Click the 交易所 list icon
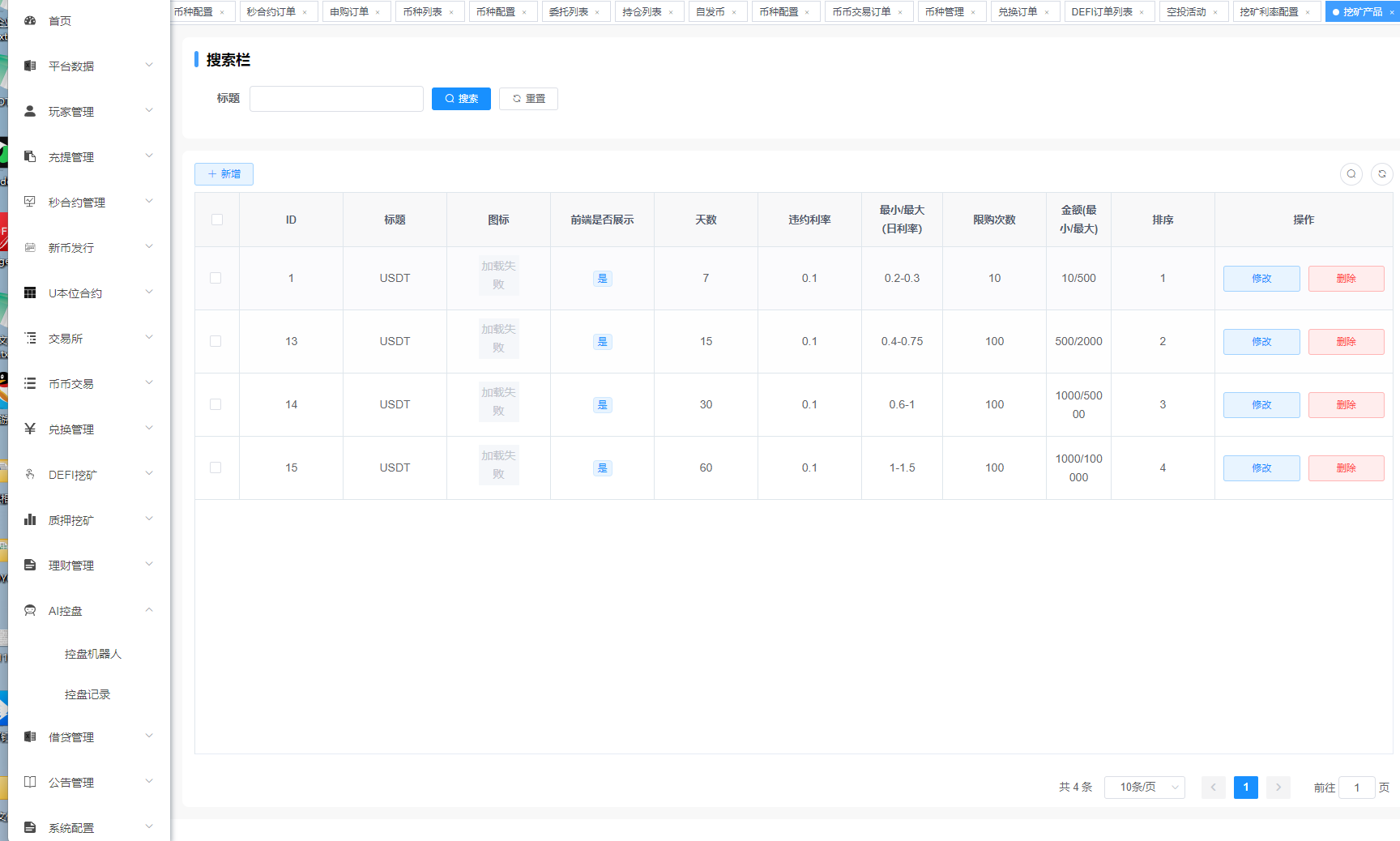The image size is (1400, 841). 30,338
